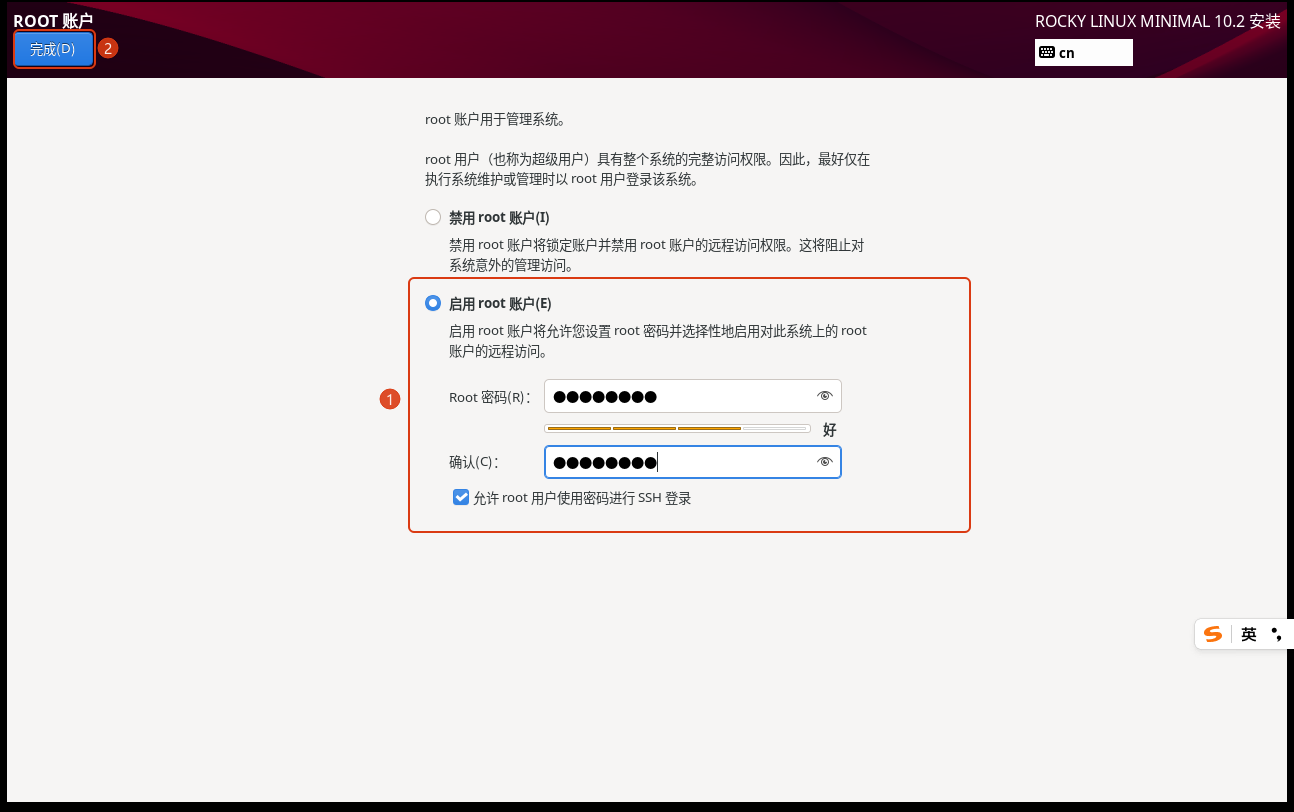1294x812 pixels.
Task: Select the 禁用 root 账户 radio option
Action: pyautogui.click(x=433, y=217)
